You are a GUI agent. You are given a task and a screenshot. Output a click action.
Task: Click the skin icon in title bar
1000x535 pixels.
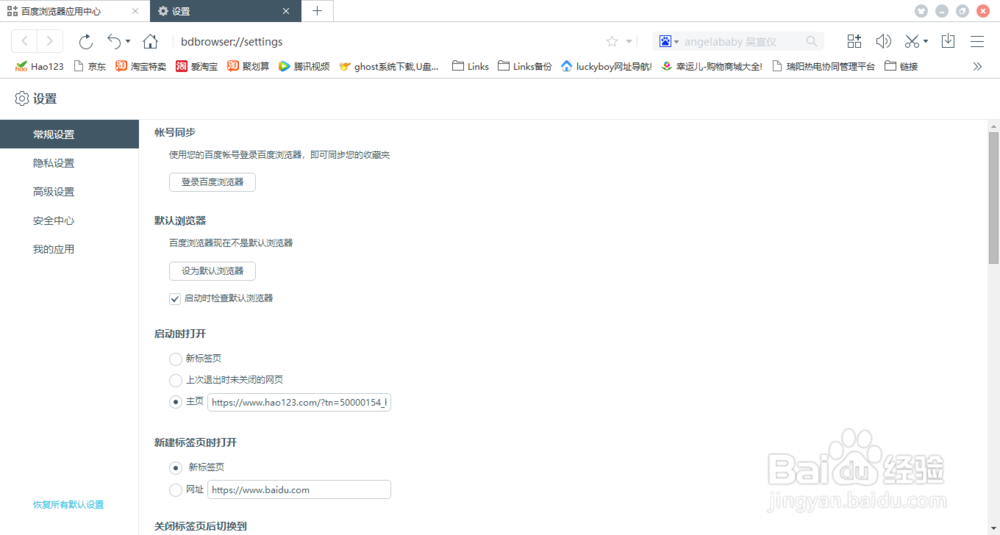[x=921, y=11]
